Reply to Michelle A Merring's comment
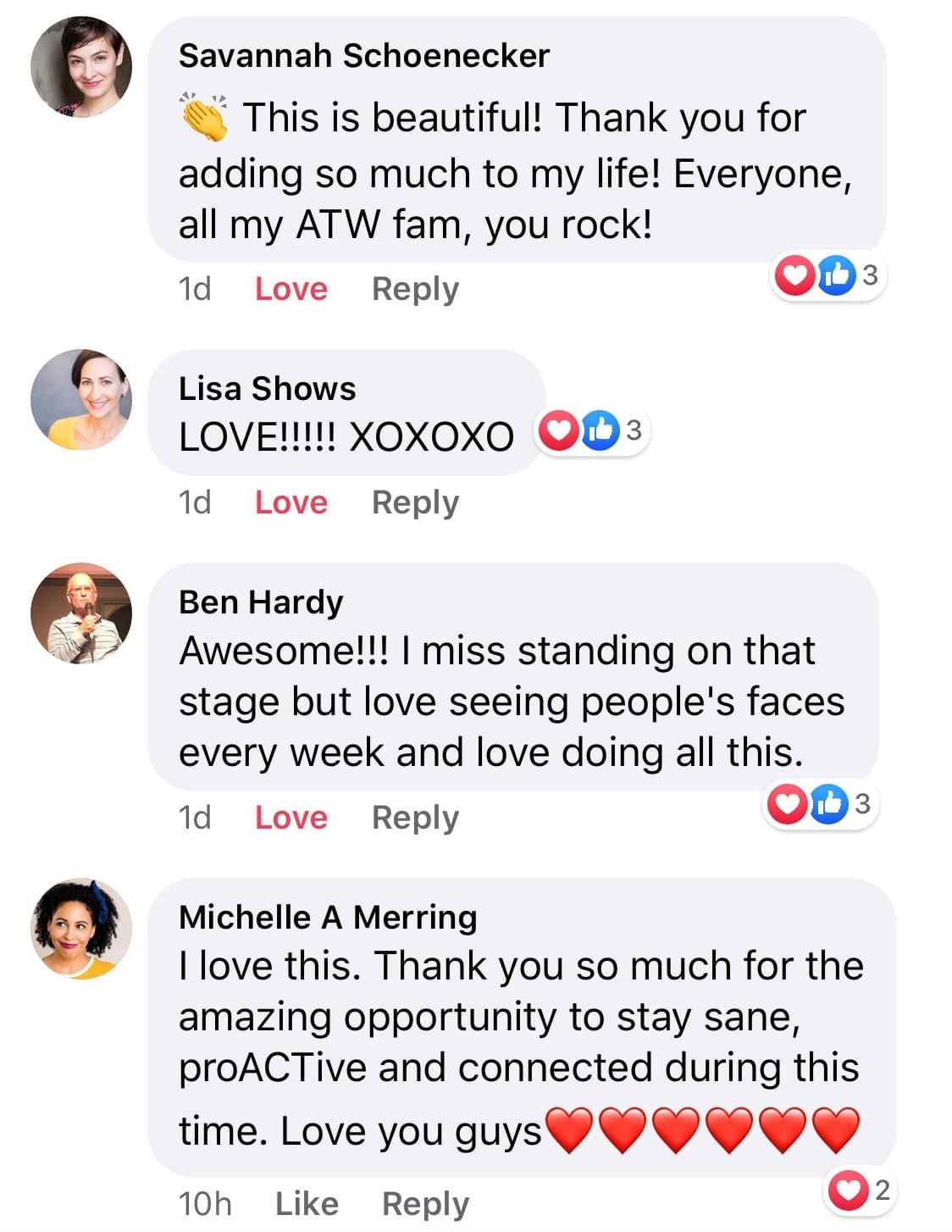Viewport: 952px width, 1232px height. [x=425, y=1203]
